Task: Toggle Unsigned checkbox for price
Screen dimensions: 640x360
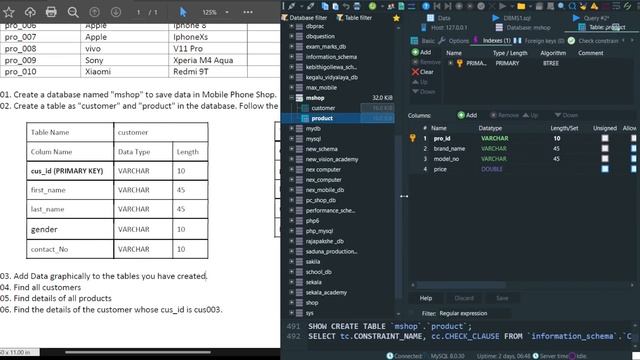Action: click(x=605, y=169)
